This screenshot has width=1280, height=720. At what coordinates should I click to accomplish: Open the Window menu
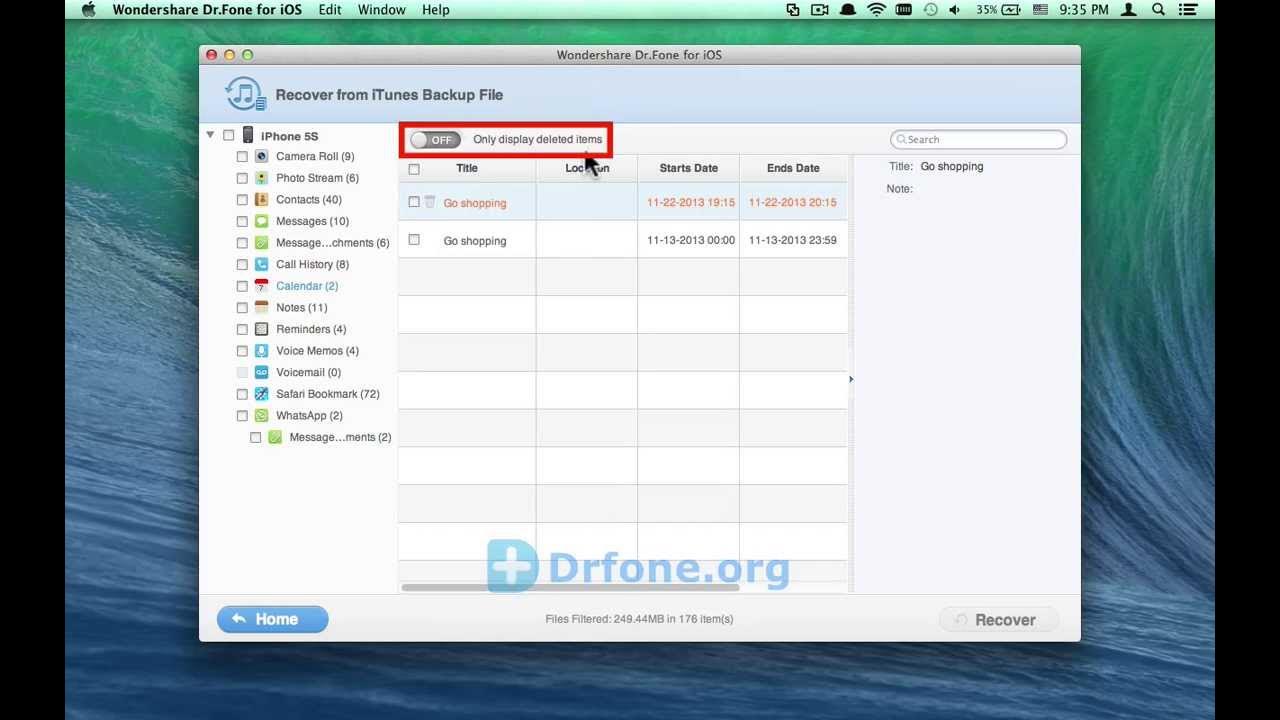coord(382,10)
